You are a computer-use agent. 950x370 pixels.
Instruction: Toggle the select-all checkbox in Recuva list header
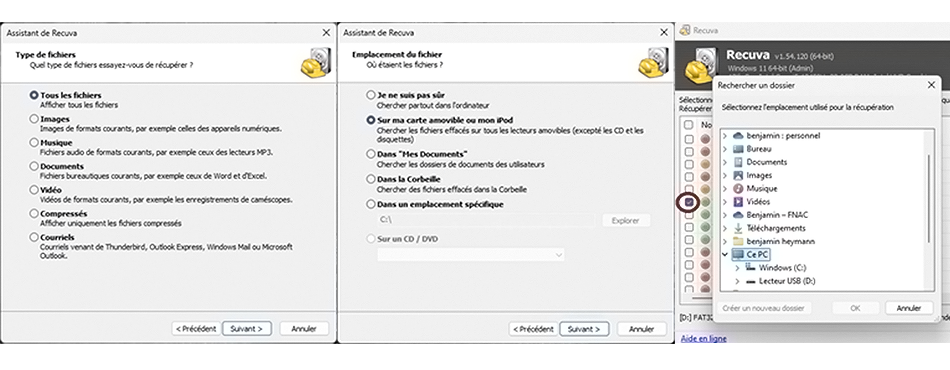point(688,125)
